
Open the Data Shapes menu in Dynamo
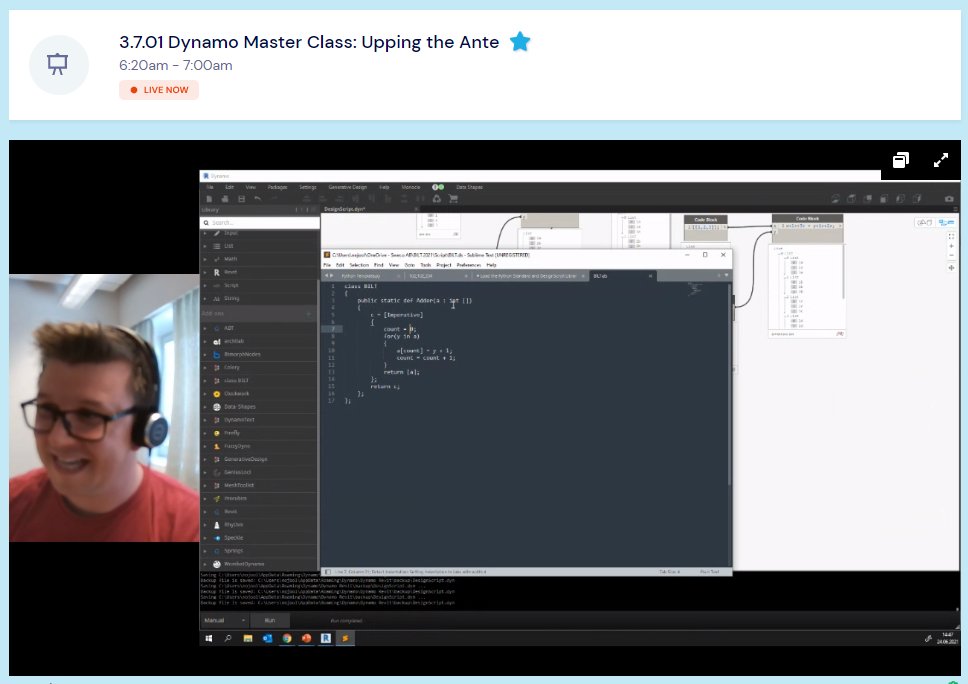(x=469, y=187)
